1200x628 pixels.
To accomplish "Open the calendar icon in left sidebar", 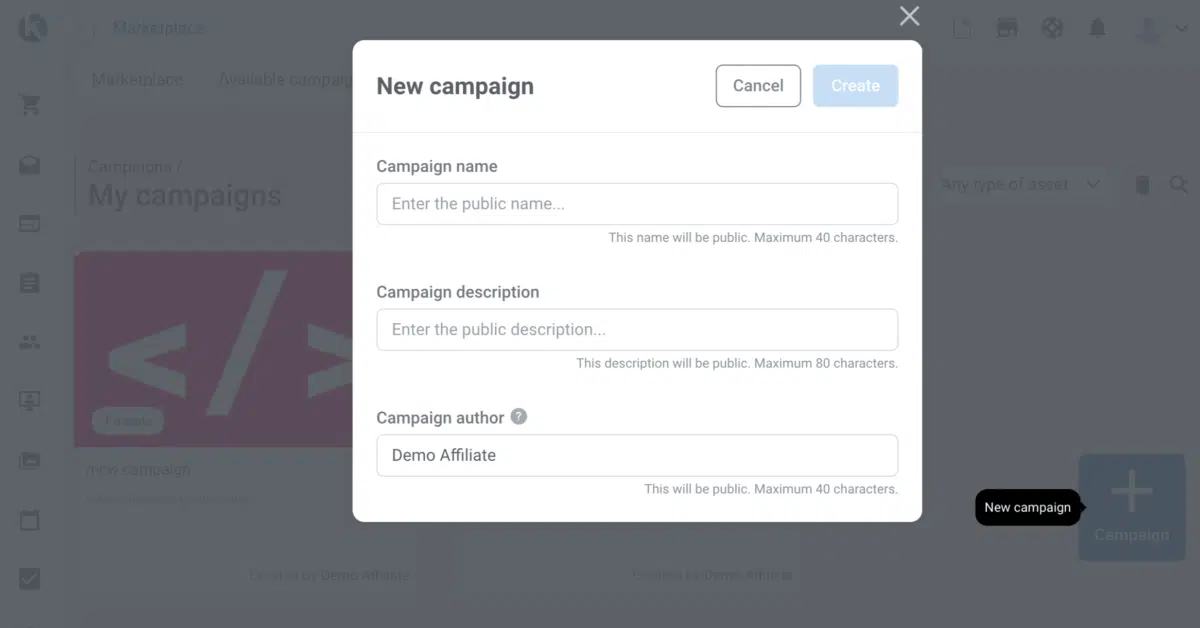I will coord(30,520).
